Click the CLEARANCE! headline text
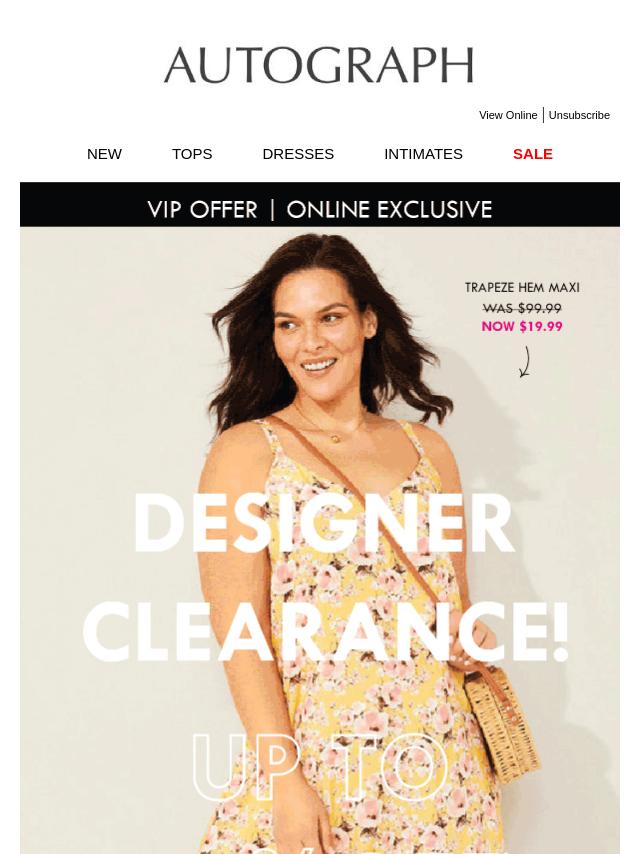Screen dimensions: 640x854 [x=326, y=632]
